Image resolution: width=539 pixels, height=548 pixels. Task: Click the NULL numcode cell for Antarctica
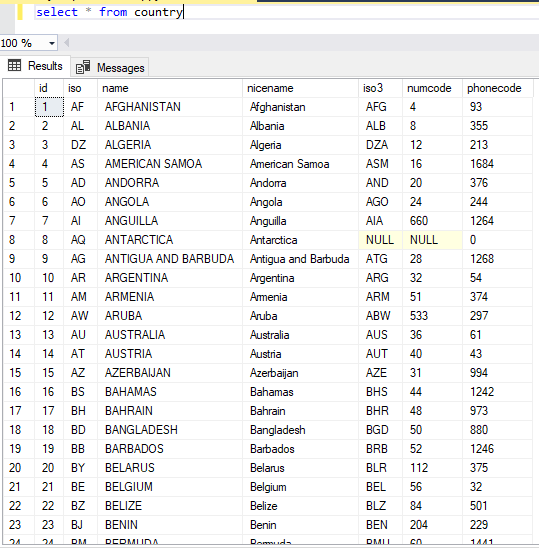point(432,240)
